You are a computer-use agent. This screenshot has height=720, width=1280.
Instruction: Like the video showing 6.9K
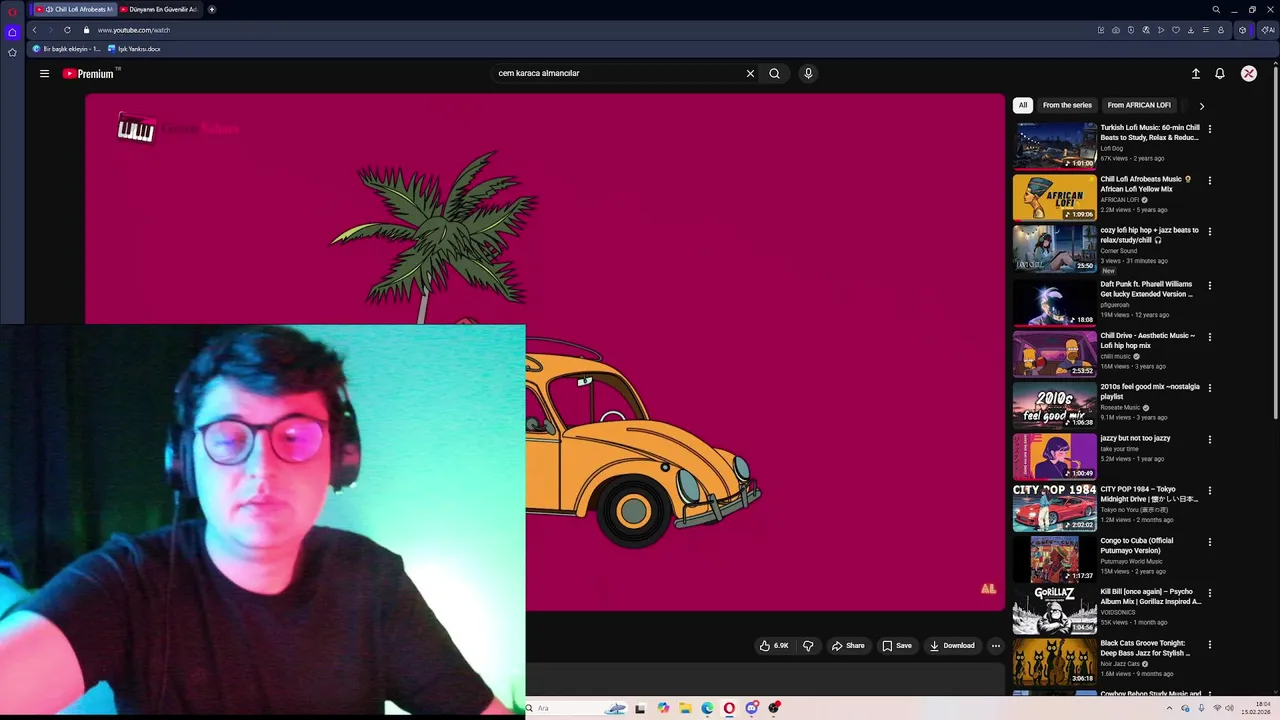click(x=774, y=645)
